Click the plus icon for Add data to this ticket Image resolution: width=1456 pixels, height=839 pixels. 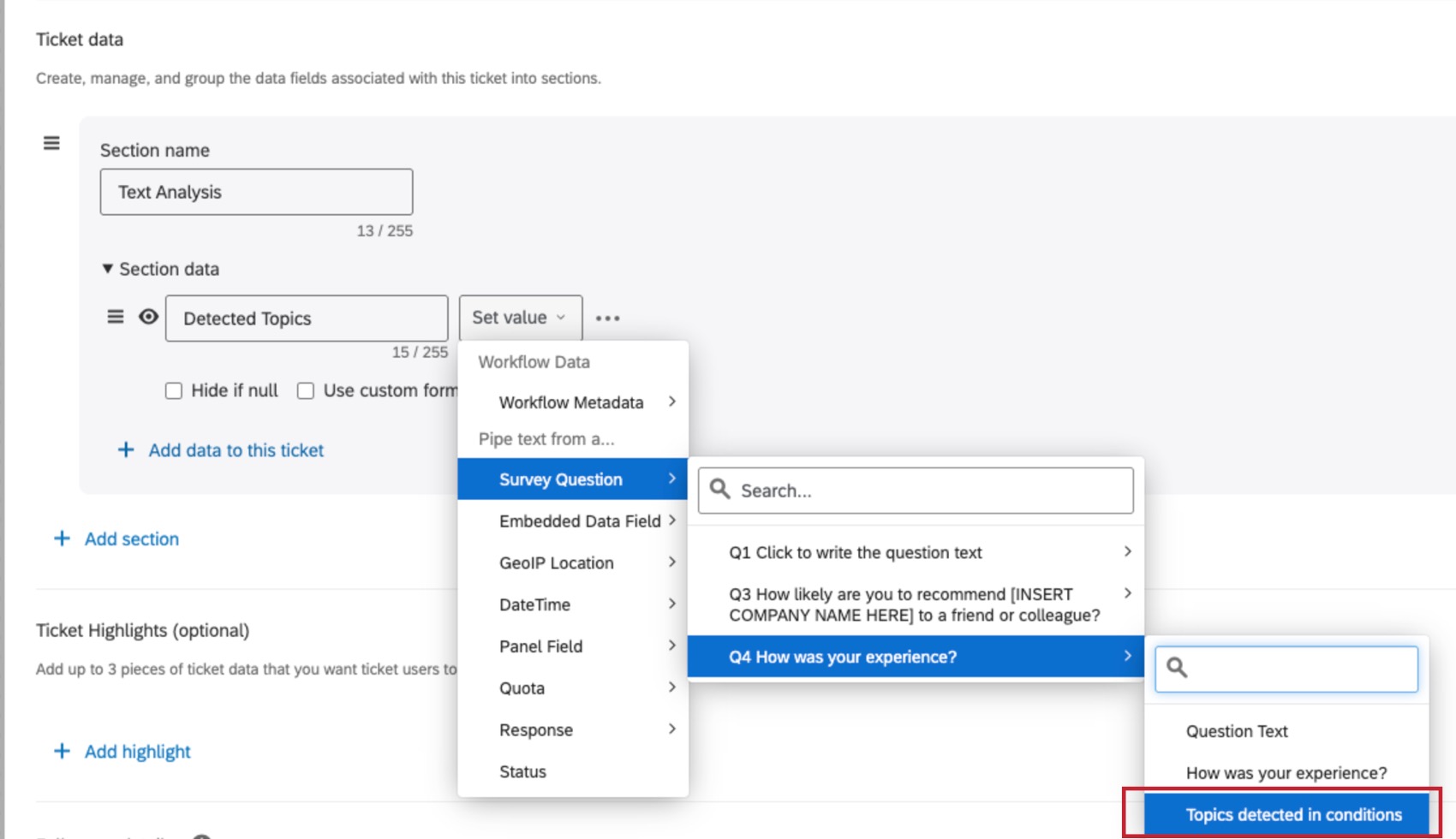pos(126,449)
